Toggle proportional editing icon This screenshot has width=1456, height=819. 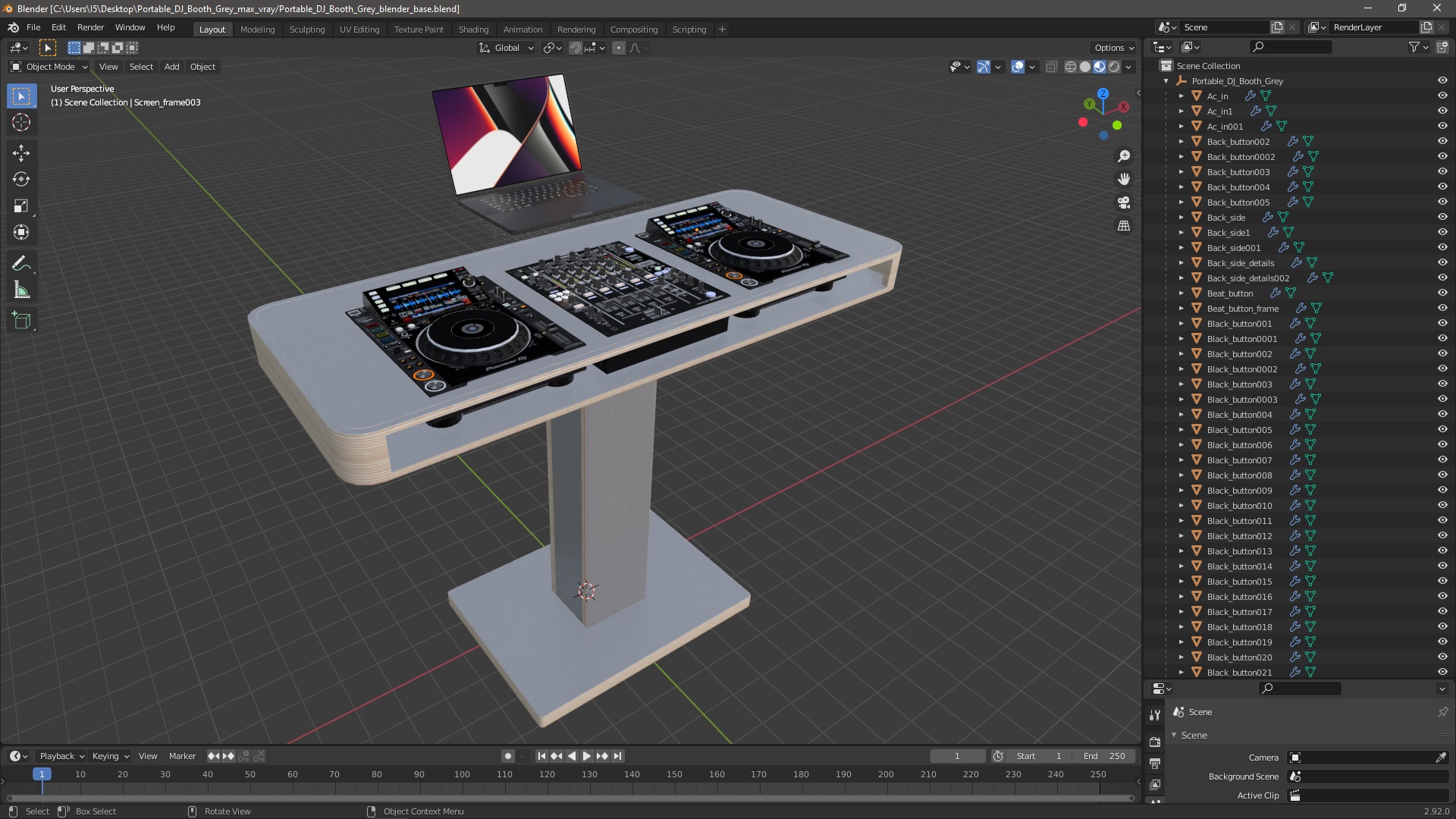(619, 48)
